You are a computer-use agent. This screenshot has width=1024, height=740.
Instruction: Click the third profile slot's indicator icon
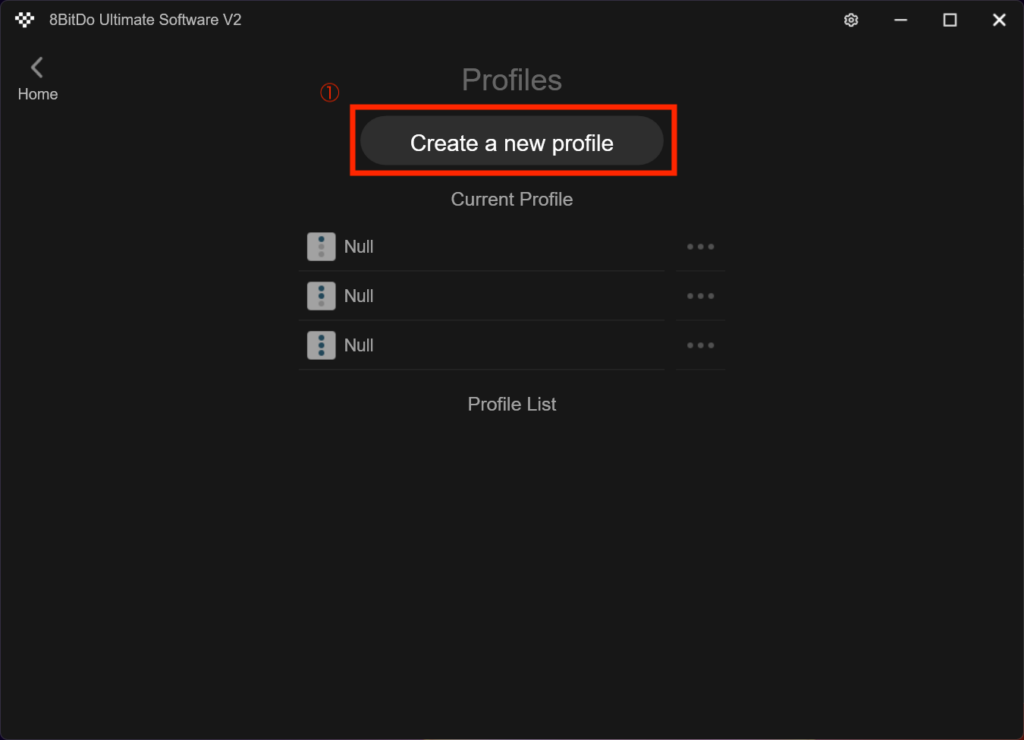(x=321, y=345)
